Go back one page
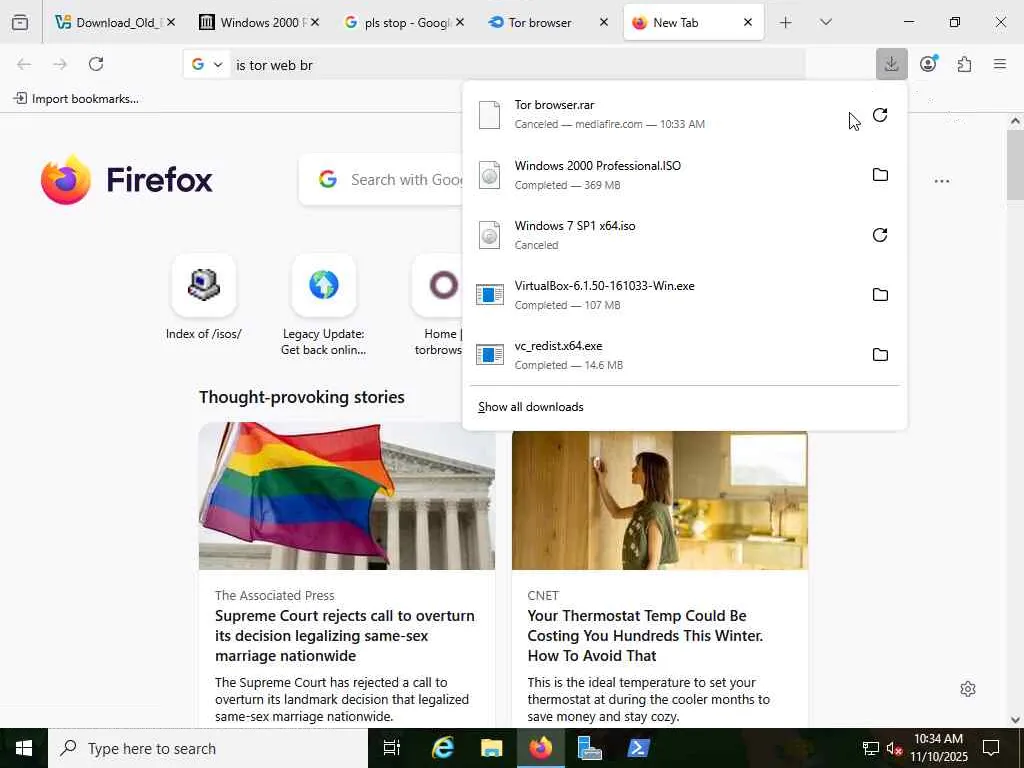 coord(24,64)
